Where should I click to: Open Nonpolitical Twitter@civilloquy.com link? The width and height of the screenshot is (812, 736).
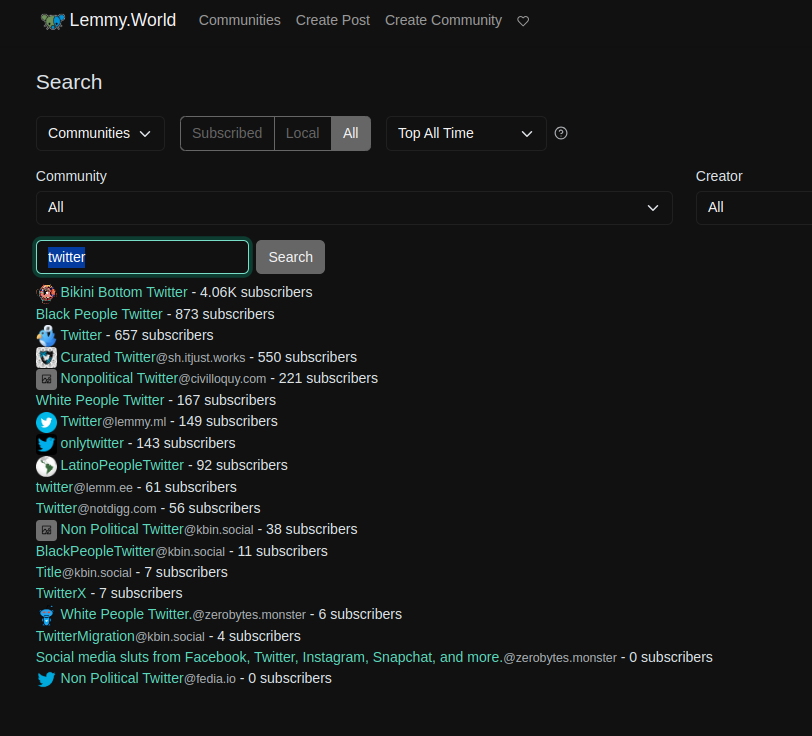pyautogui.click(x=163, y=378)
